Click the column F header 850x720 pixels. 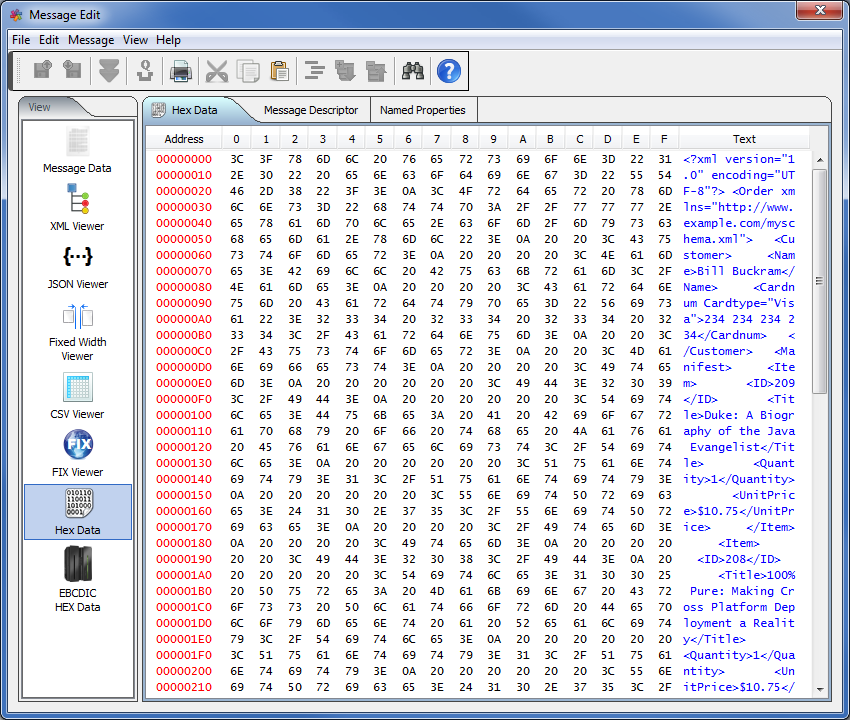(664, 139)
